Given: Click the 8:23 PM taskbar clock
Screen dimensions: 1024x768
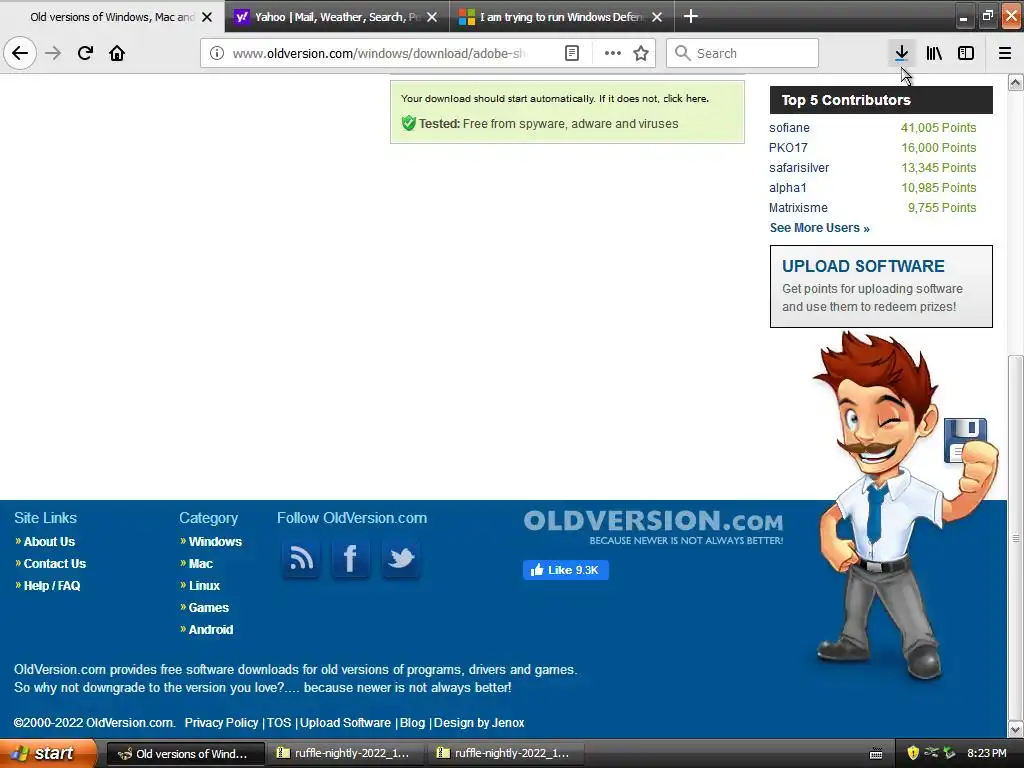Looking at the screenshot, I should (987, 753).
